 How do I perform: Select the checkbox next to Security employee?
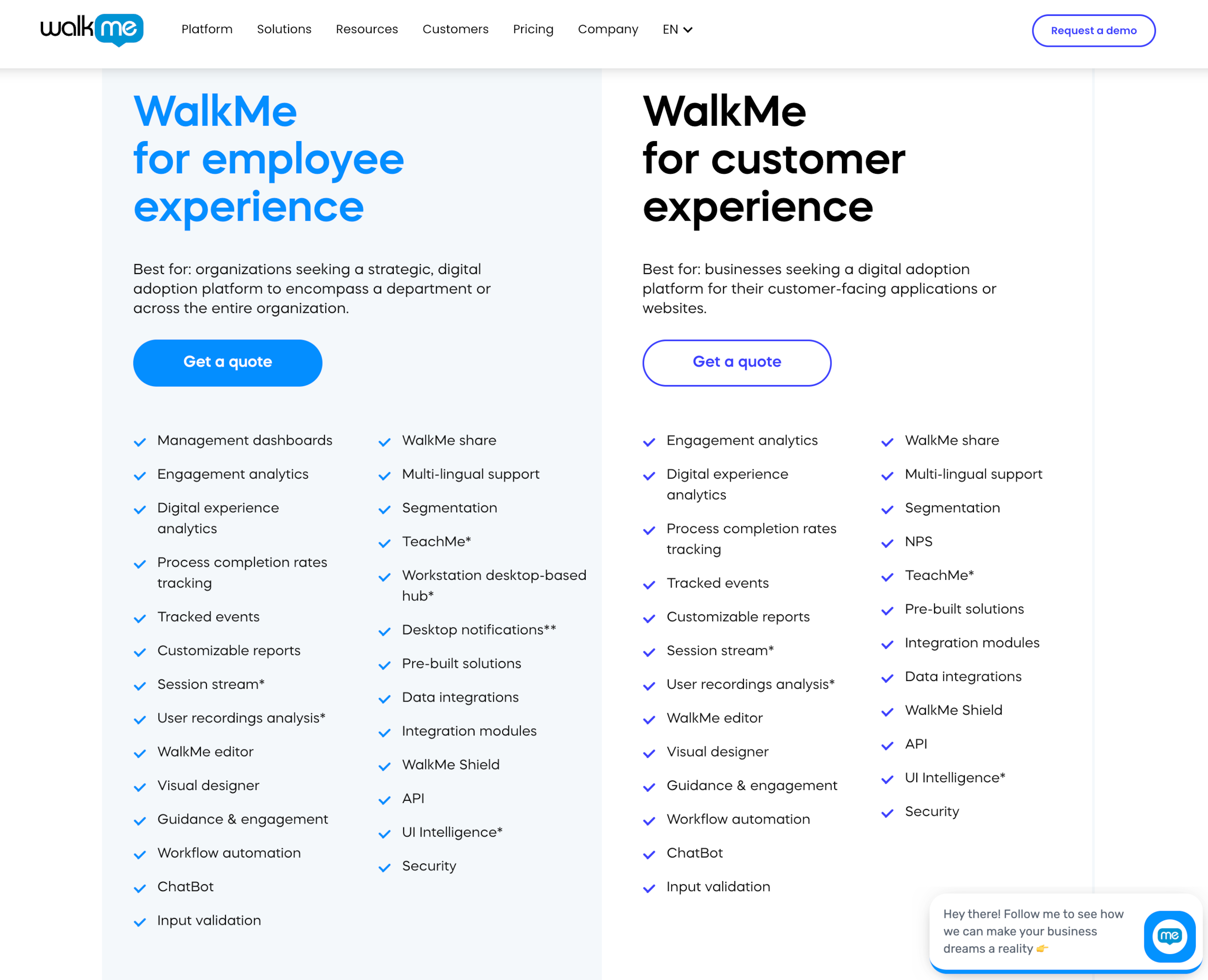click(384, 866)
